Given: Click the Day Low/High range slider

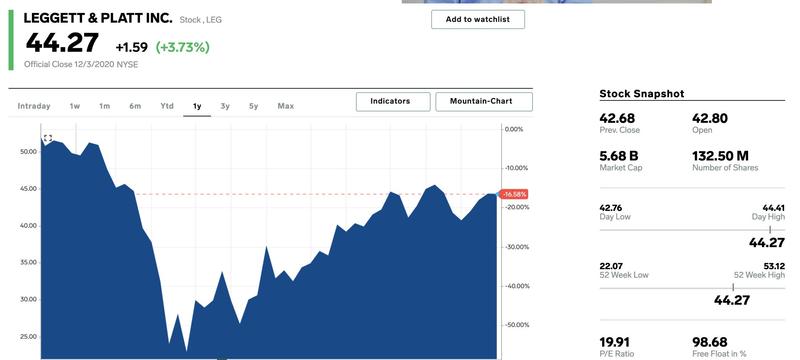Looking at the screenshot, I should [x=692, y=230].
